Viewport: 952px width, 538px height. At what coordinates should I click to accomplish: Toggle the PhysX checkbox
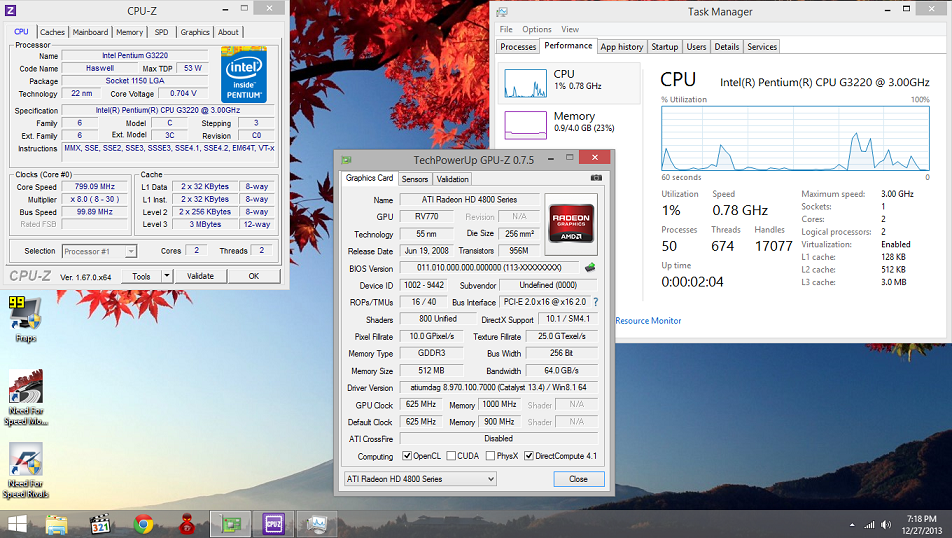(x=491, y=456)
